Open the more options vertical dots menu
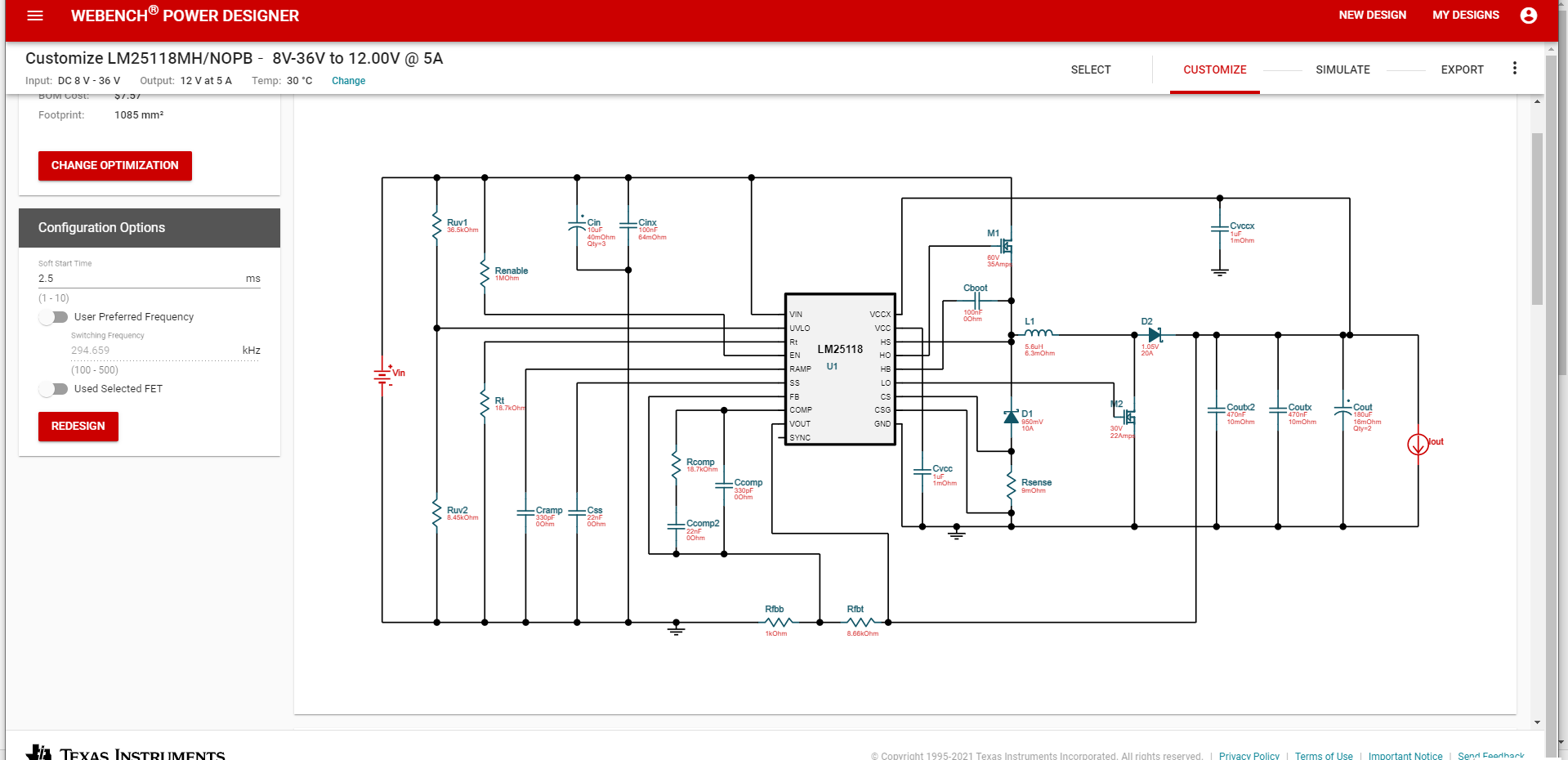This screenshot has height=760, width=1568. (1514, 68)
